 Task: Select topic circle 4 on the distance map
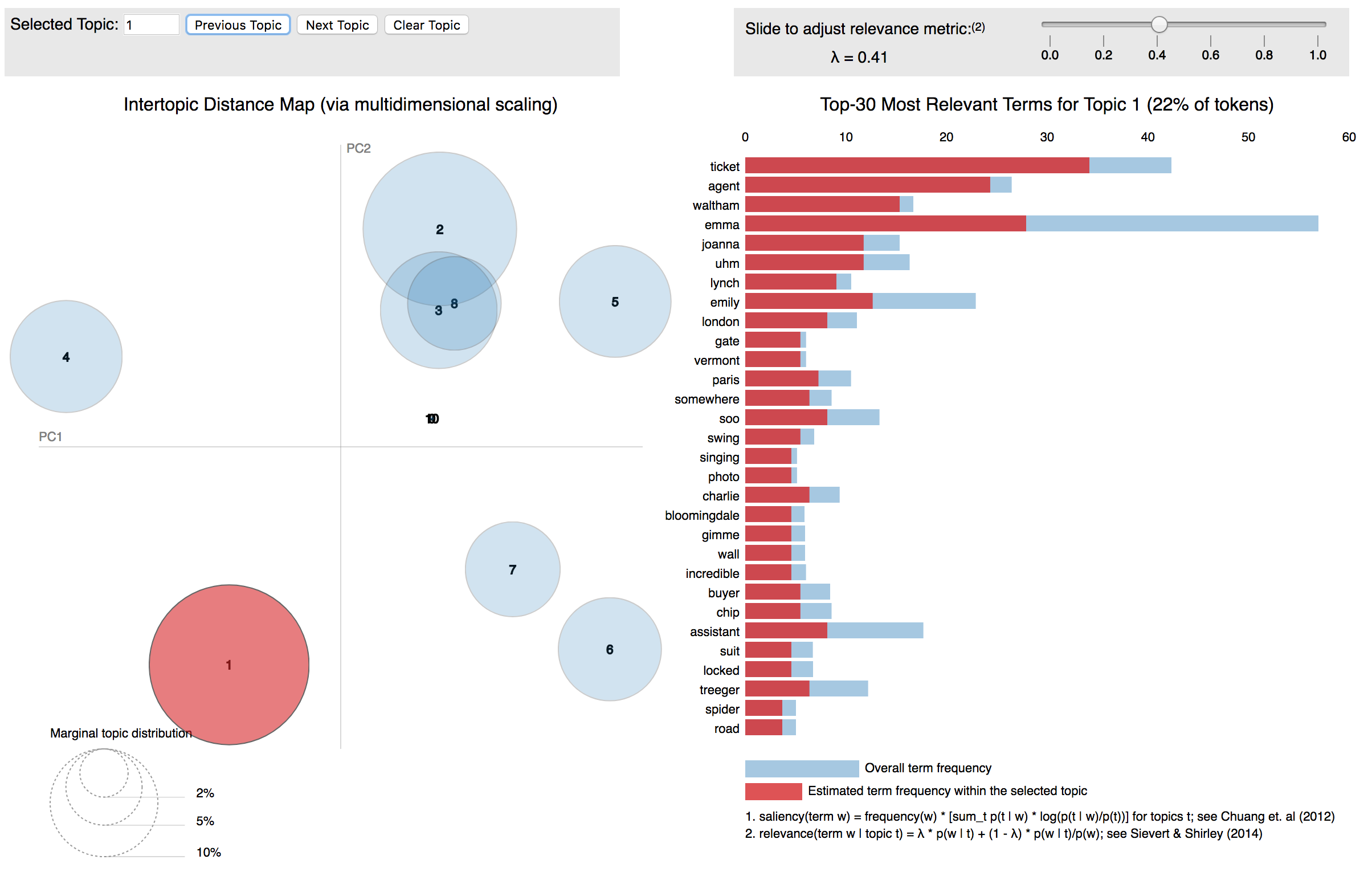coord(66,357)
